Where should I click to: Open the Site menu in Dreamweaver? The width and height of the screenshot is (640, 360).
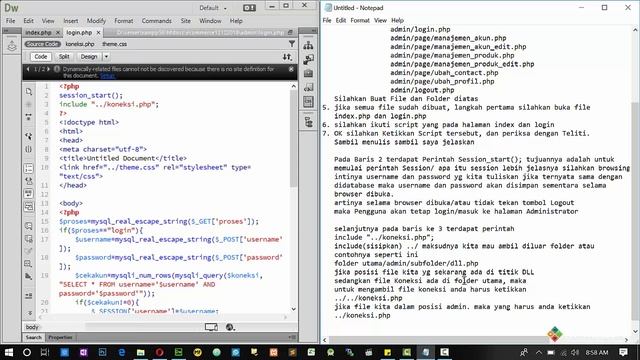pos(186,21)
